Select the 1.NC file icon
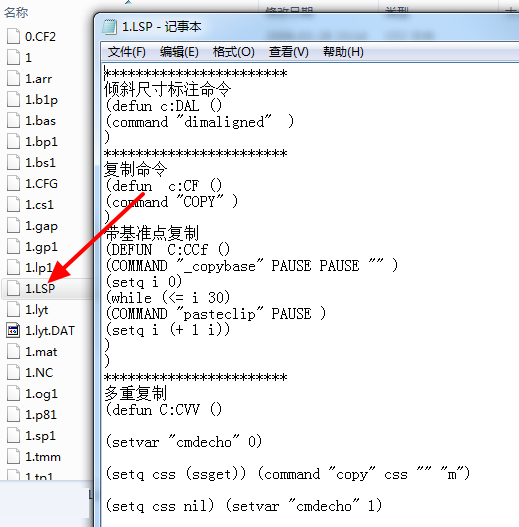Viewport: 519px width, 527px height. click(13, 372)
